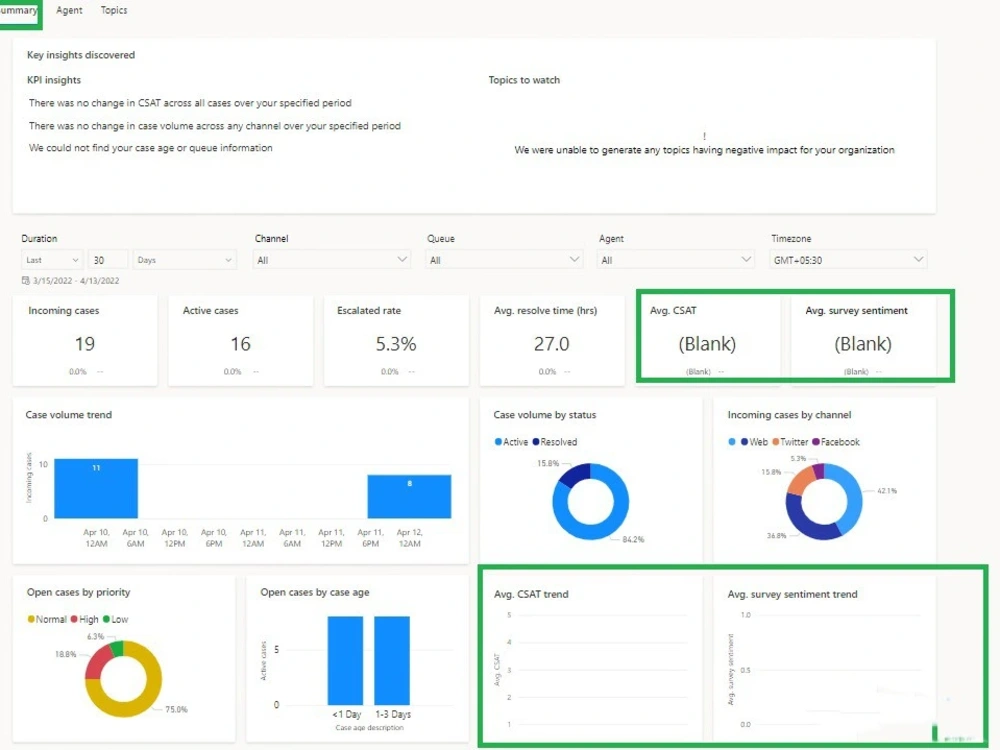This screenshot has height=750, width=1000.
Task: Open the Duration 'Last' dropdown
Action: click(x=52, y=260)
